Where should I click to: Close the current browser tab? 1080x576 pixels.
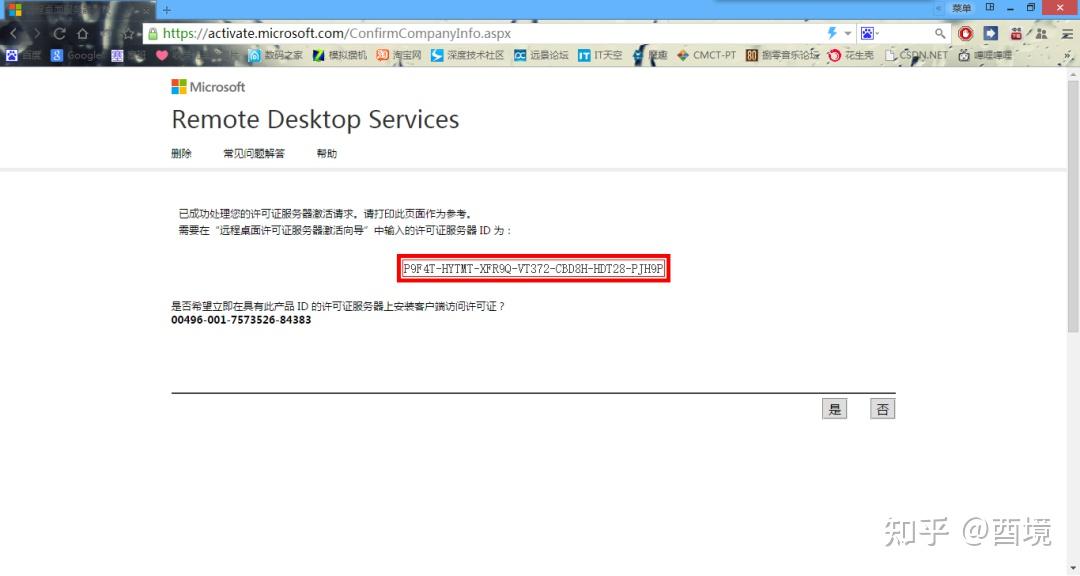[x=146, y=10]
